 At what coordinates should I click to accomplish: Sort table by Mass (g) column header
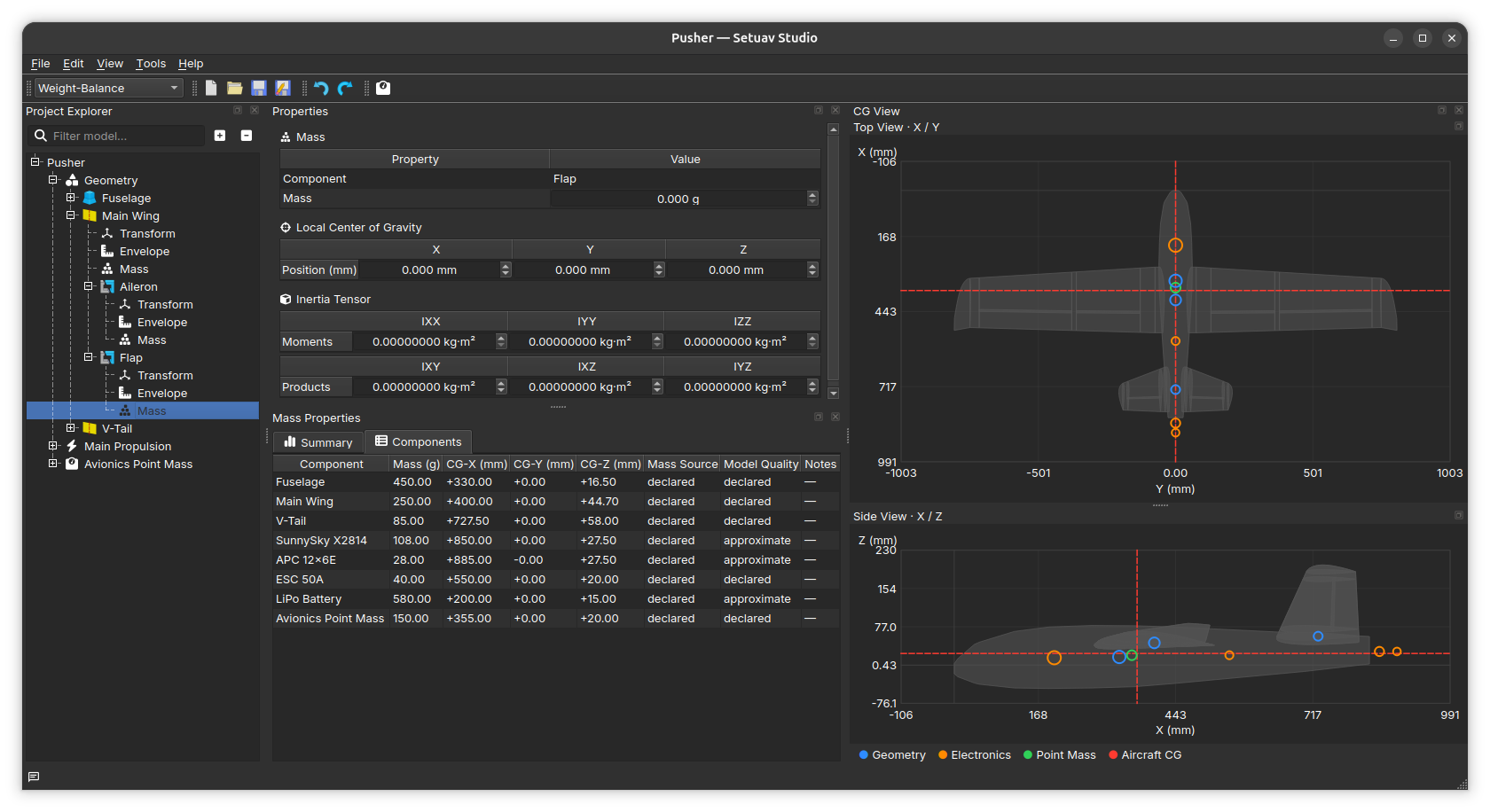tap(416, 464)
